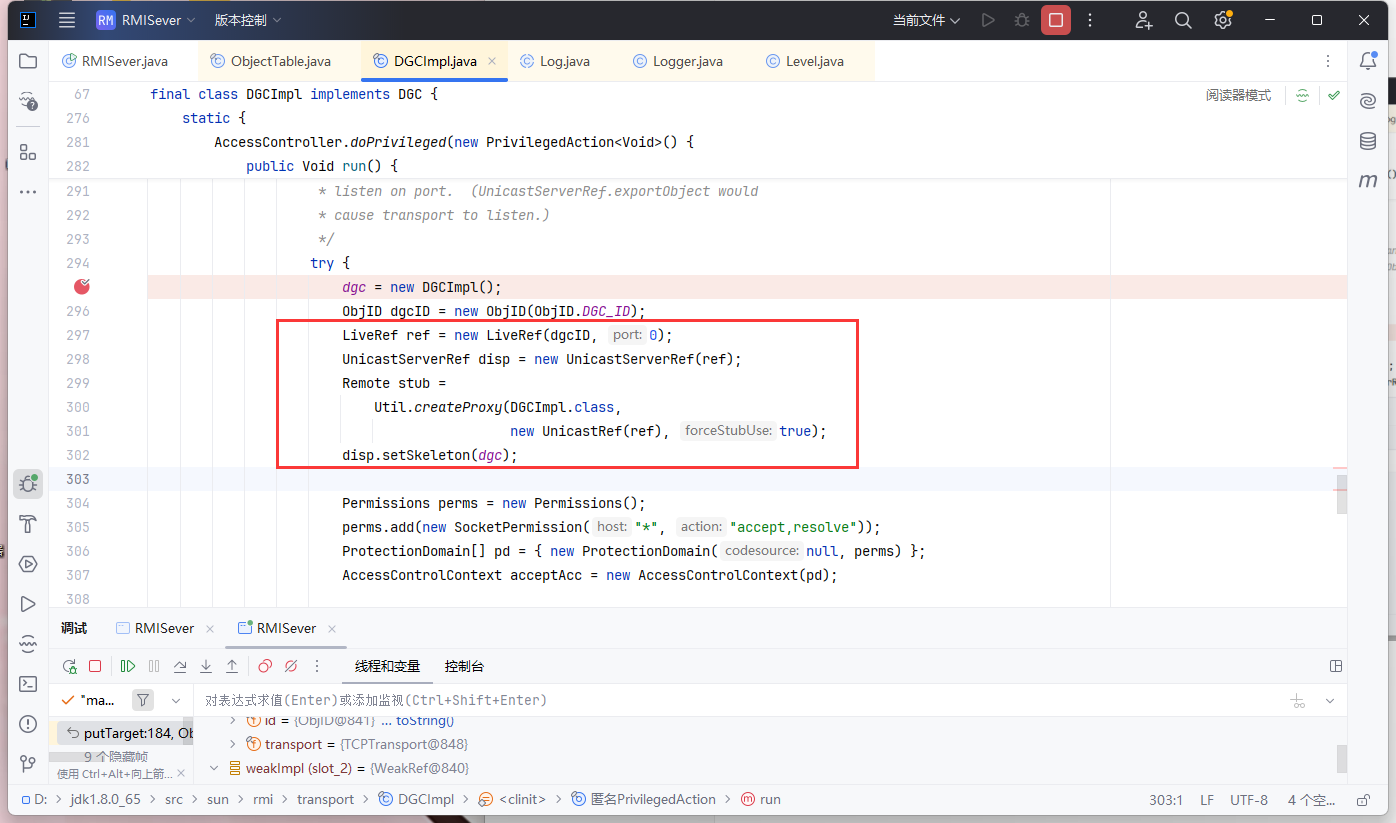Click Resume Program in debug toolbar
1396x823 pixels.
pos(128,666)
